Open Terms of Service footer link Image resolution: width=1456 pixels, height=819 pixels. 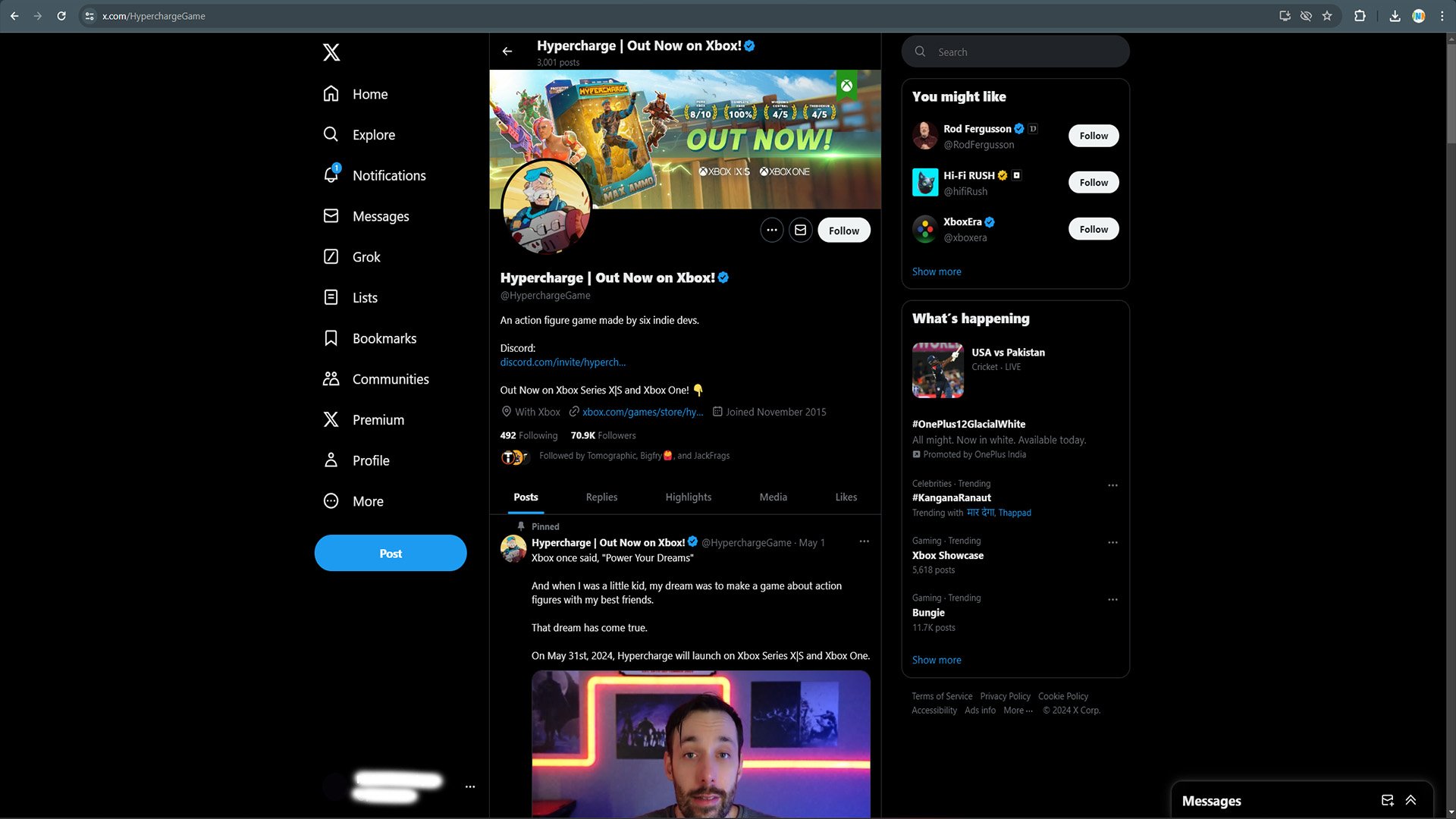tap(942, 696)
